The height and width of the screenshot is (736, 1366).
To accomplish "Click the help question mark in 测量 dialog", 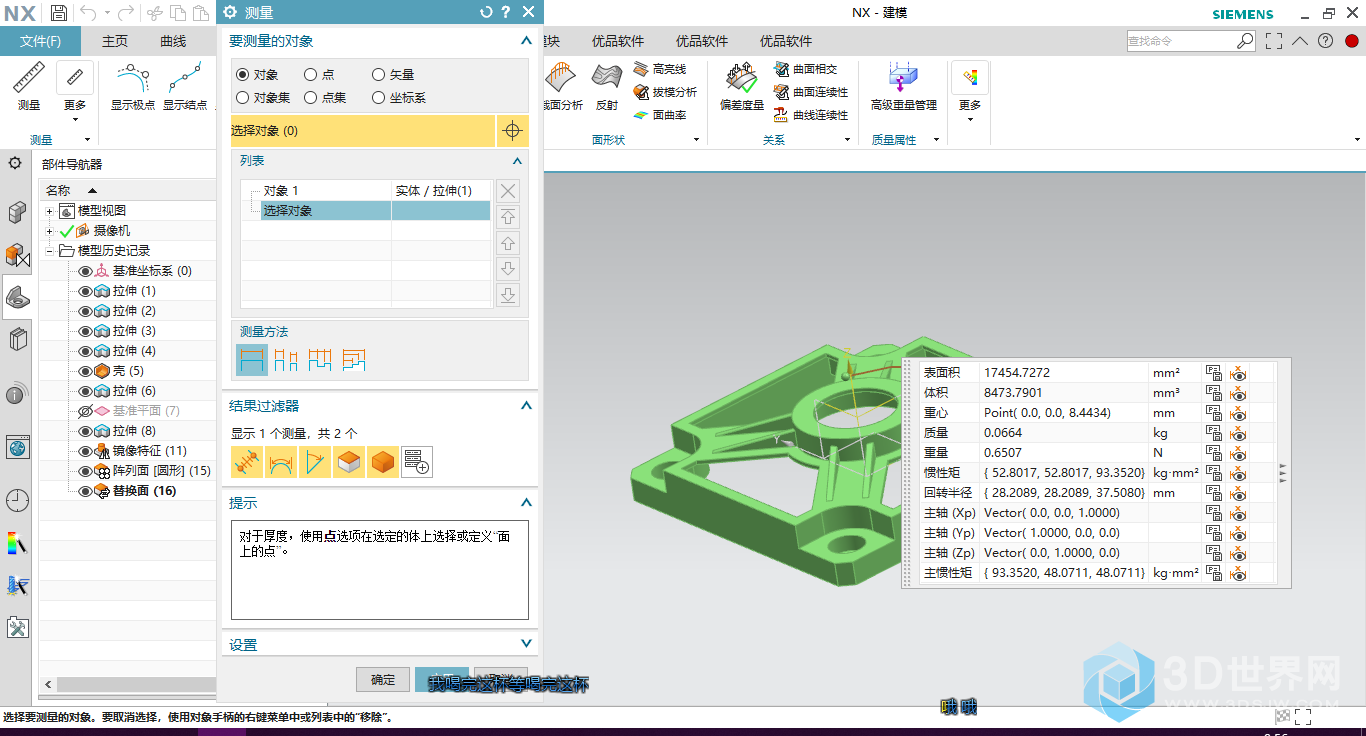I will click(507, 12).
